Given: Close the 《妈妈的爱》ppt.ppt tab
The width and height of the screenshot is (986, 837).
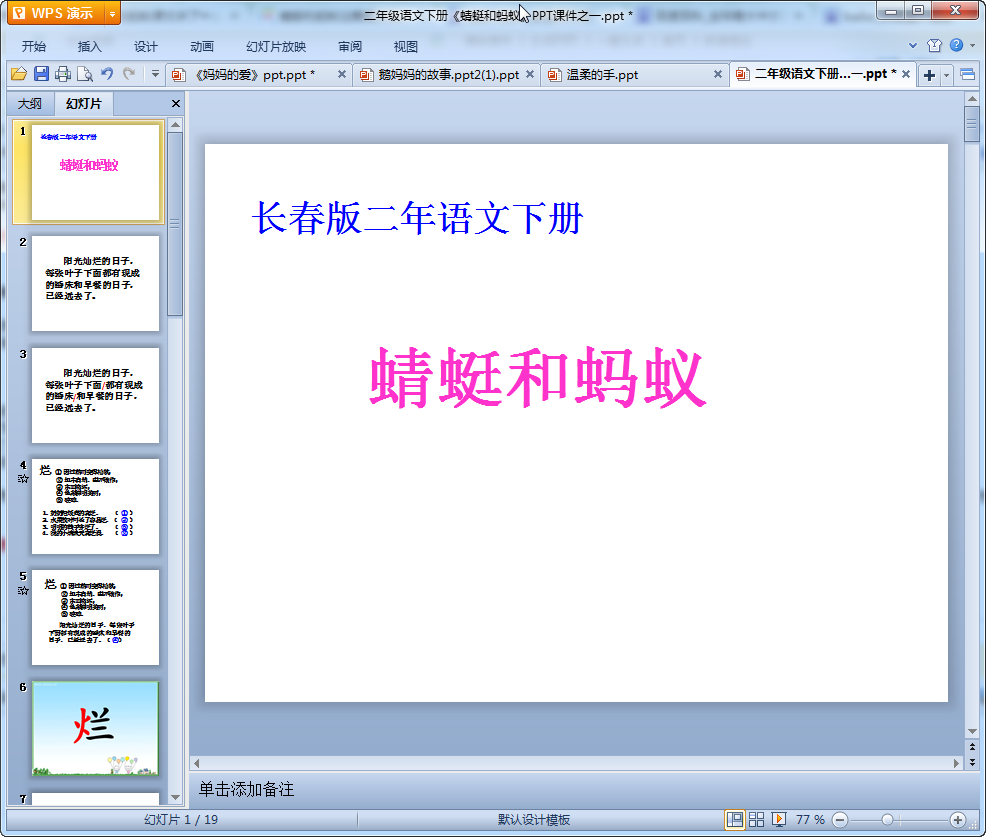Looking at the screenshot, I should 341,74.
